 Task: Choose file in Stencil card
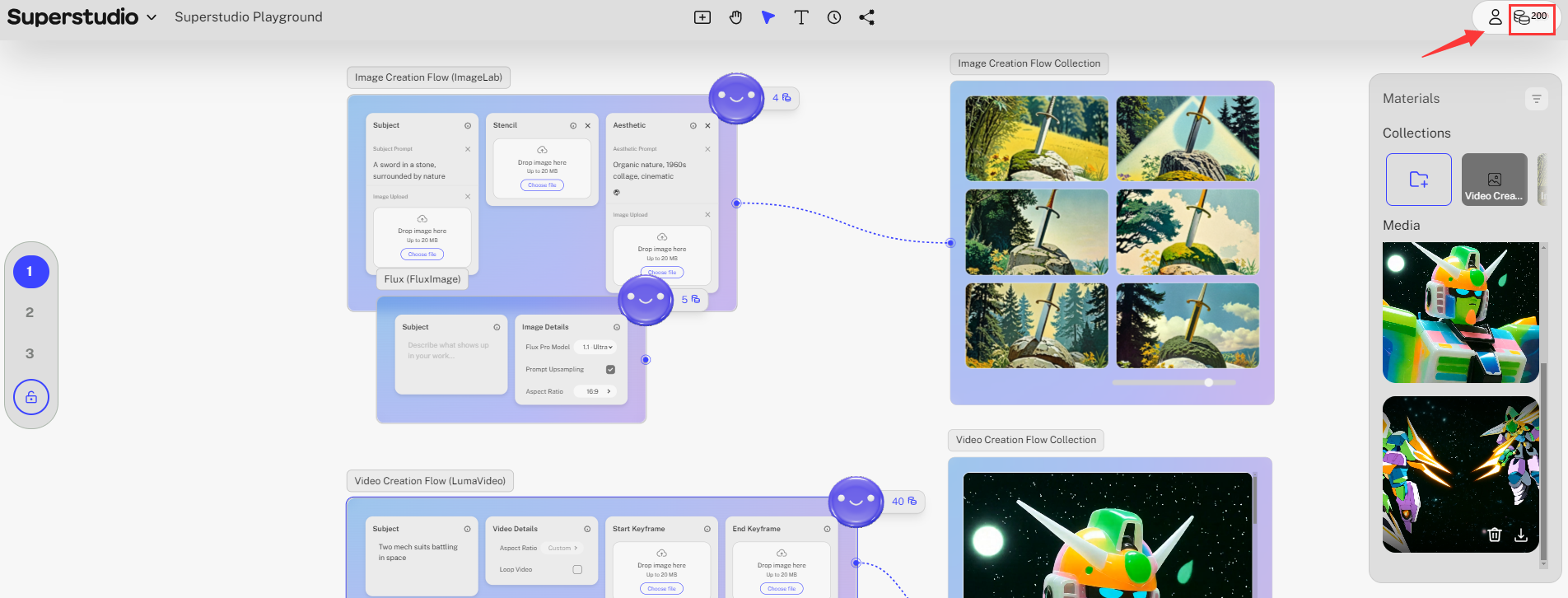[543, 185]
